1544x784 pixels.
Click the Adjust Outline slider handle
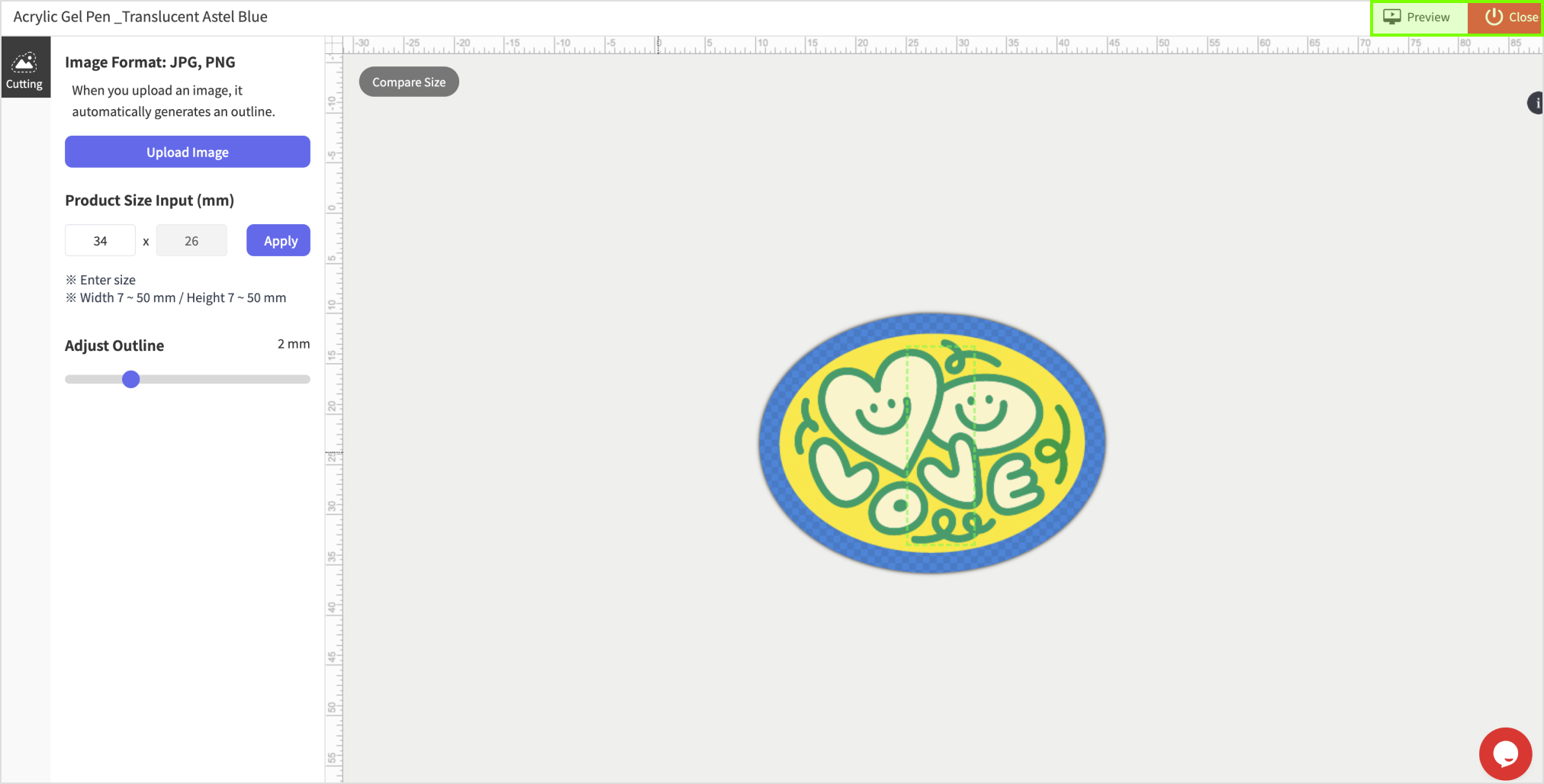[x=131, y=379]
